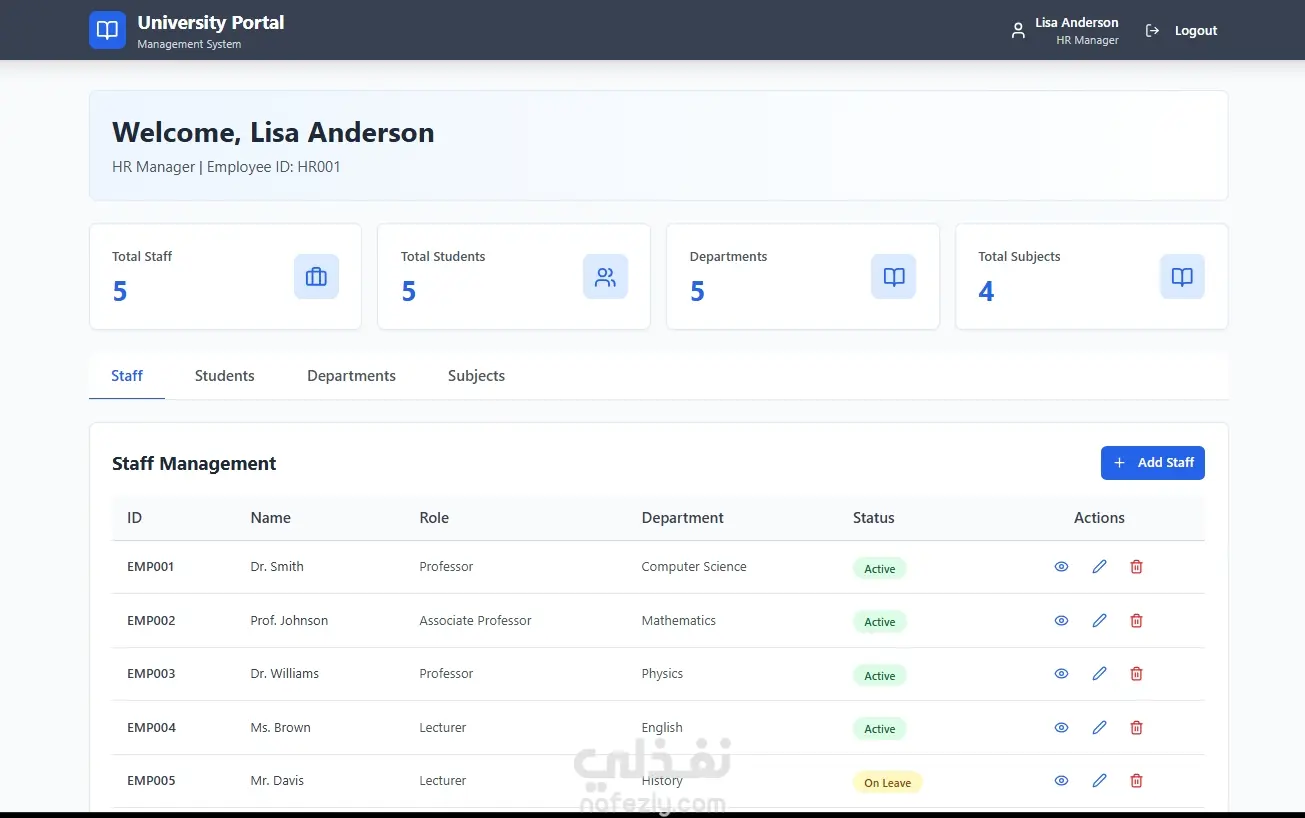Click the user profile icon beside Lisa Anderson
The image size is (1305, 818).
[1018, 30]
